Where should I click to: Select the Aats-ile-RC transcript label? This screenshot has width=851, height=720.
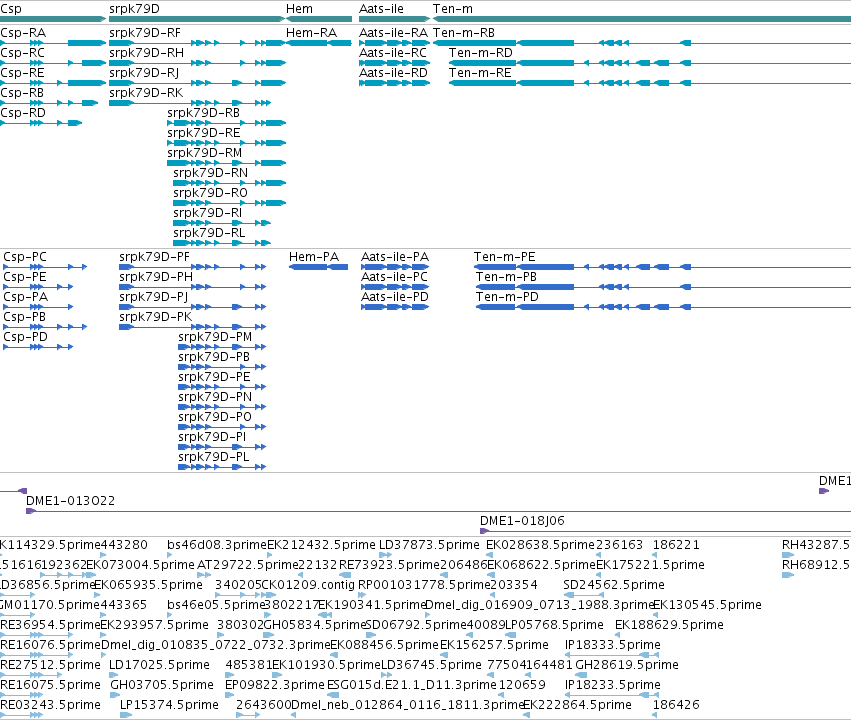point(393,53)
